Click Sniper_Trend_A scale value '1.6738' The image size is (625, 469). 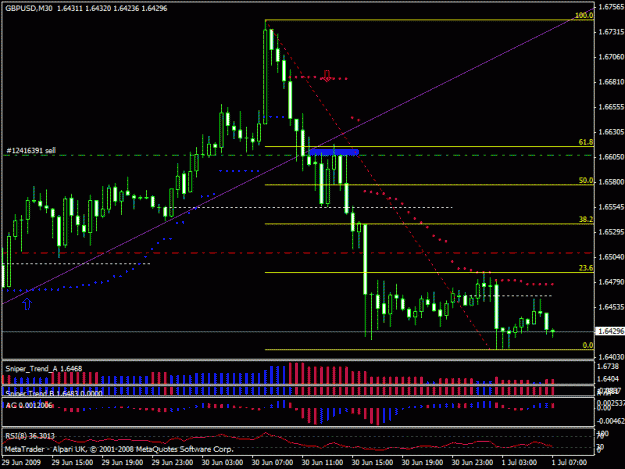tap(609, 367)
